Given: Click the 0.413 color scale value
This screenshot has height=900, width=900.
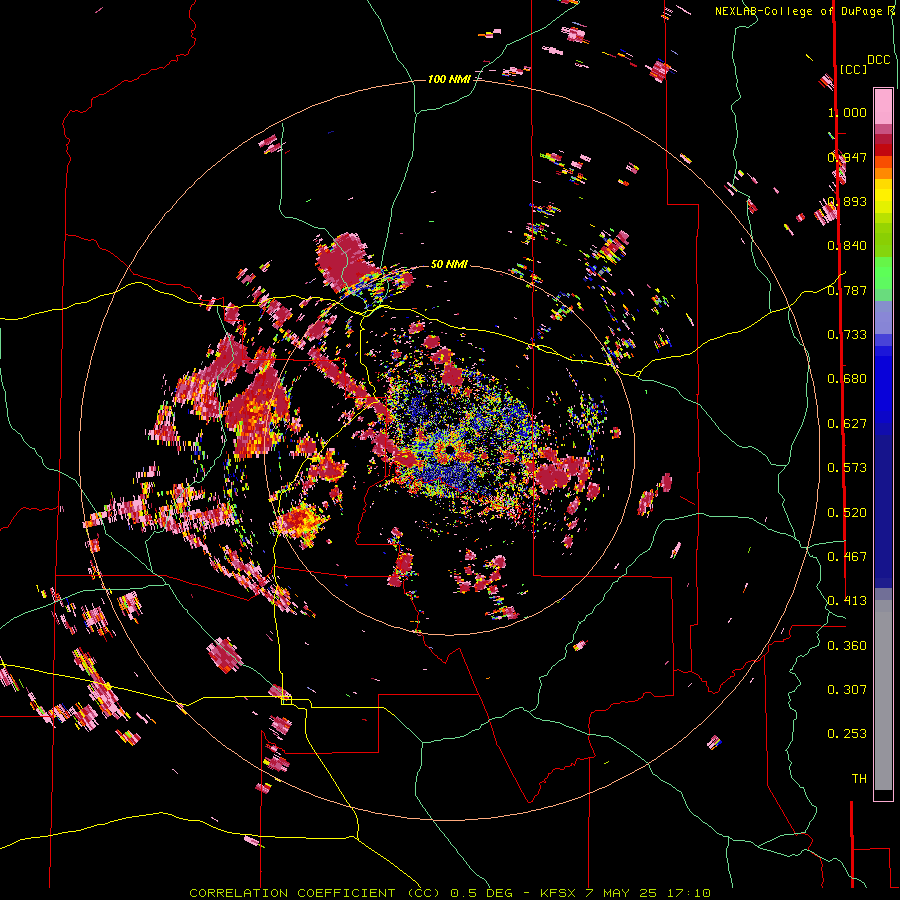Looking at the screenshot, I should coord(847,601).
